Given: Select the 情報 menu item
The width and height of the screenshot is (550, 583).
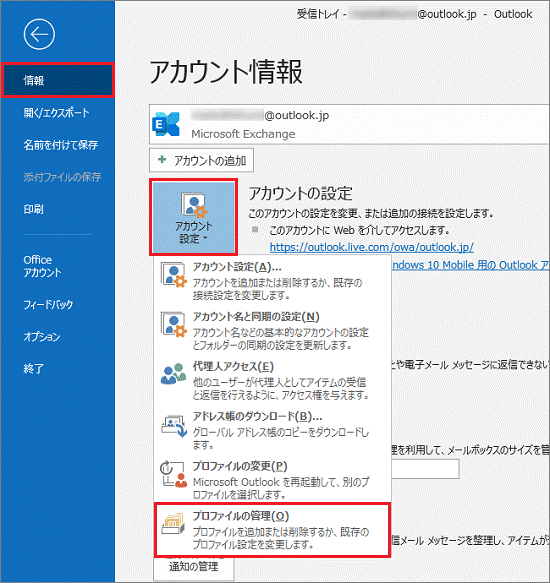Looking at the screenshot, I should [58, 80].
